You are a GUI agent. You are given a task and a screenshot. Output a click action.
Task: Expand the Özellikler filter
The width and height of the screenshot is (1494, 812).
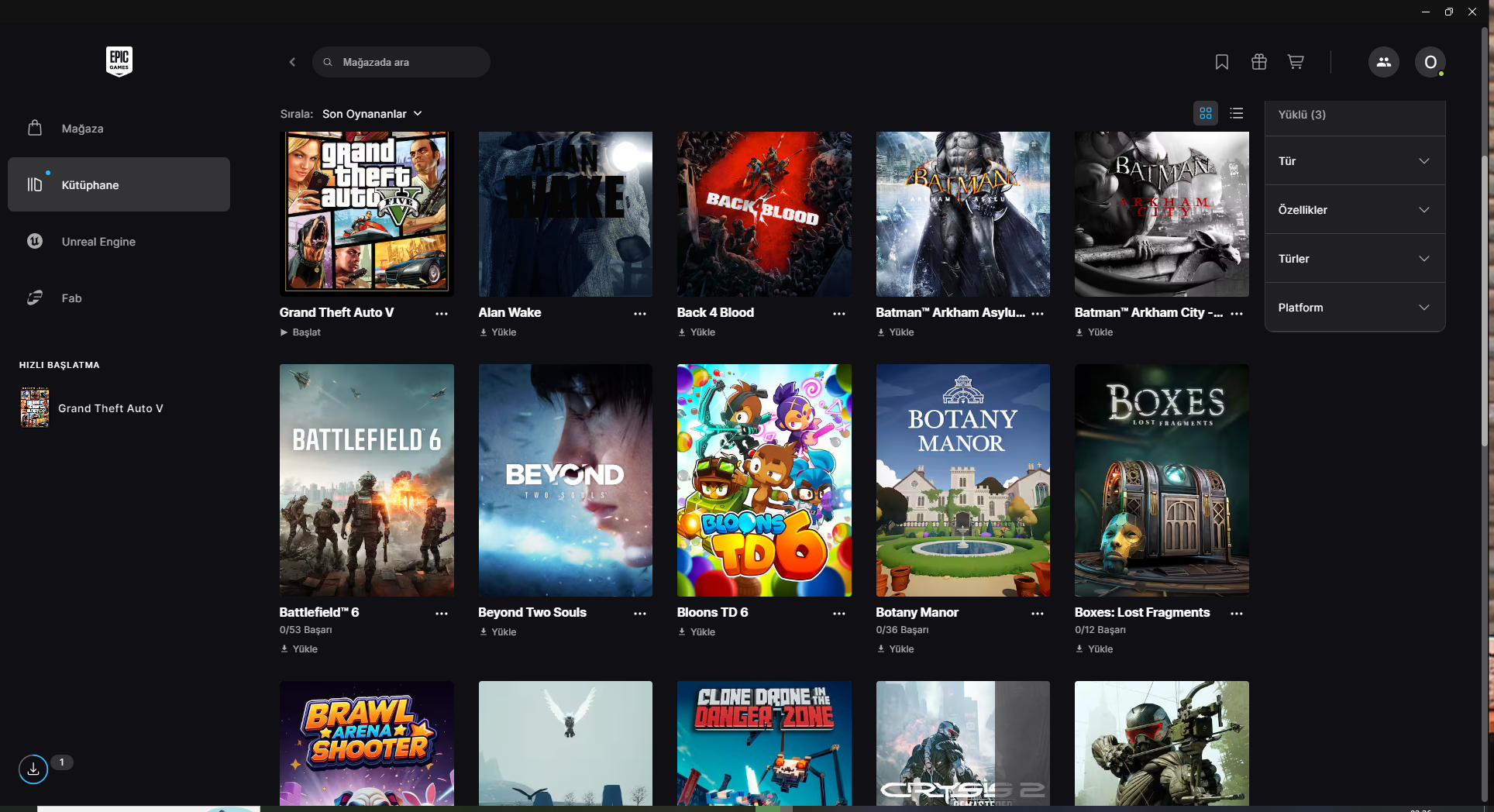pos(1355,210)
